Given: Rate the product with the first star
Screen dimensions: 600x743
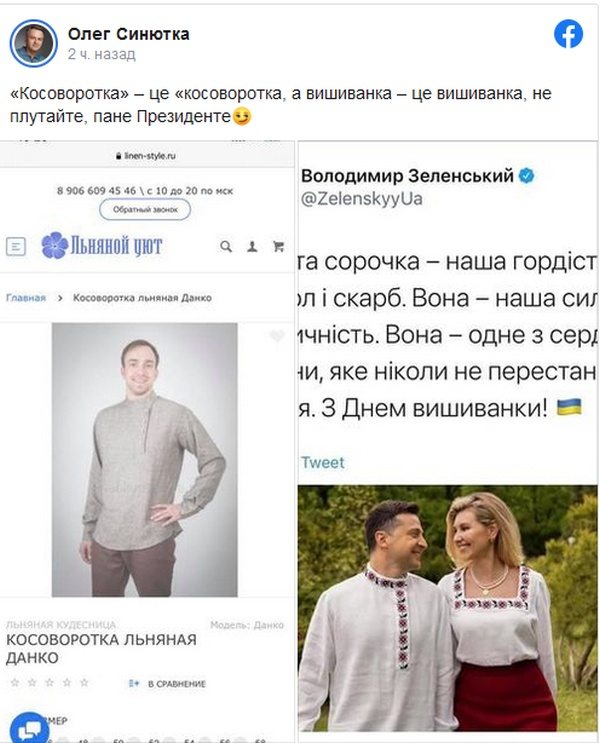Looking at the screenshot, I should point(15,682).
